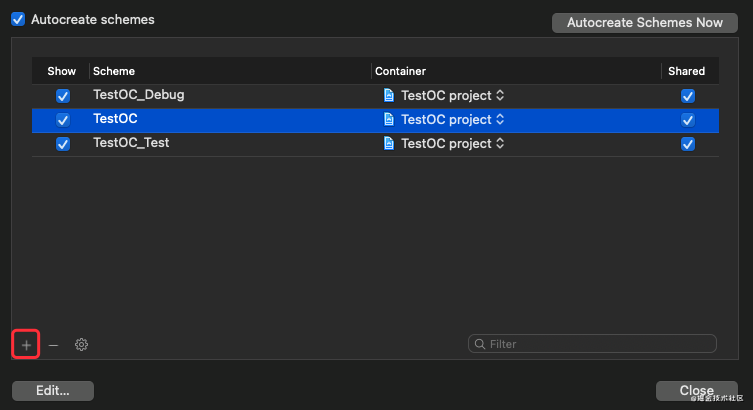Add a new scheme with plus icon

[26, 345]
